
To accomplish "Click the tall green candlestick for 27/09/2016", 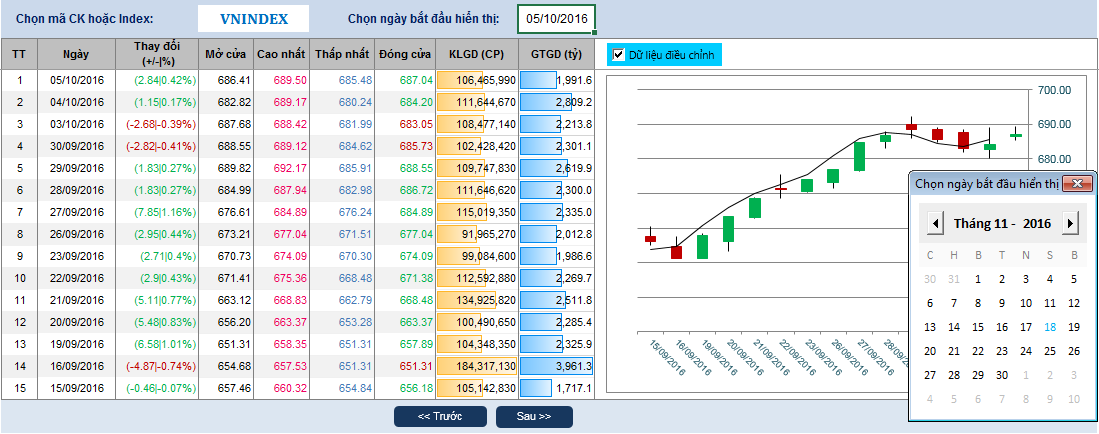I will (859, 156).
